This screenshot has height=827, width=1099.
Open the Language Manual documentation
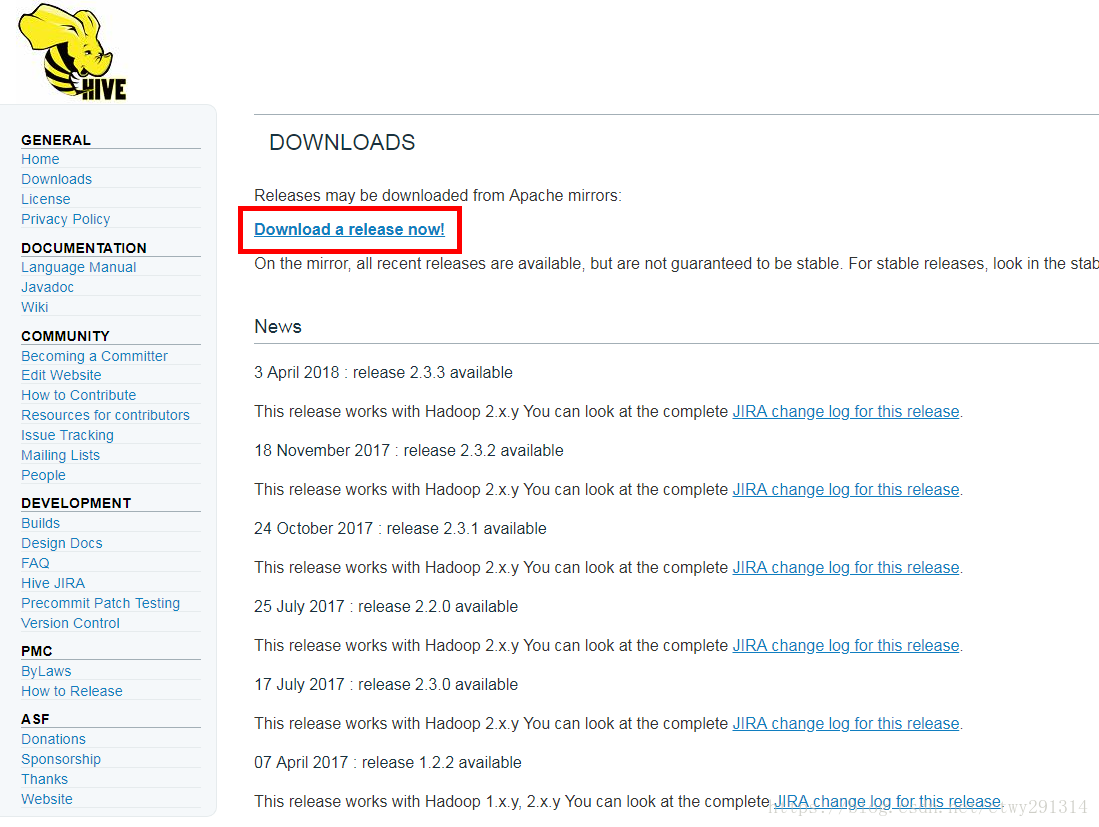click(x=78, y=267)
